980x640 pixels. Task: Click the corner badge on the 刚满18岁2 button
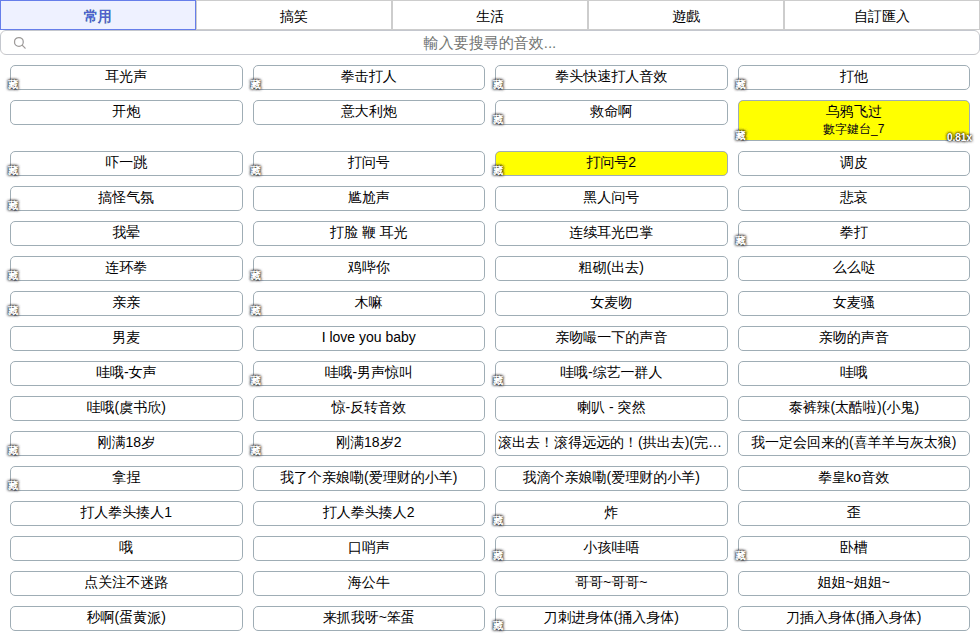[256, 451]
